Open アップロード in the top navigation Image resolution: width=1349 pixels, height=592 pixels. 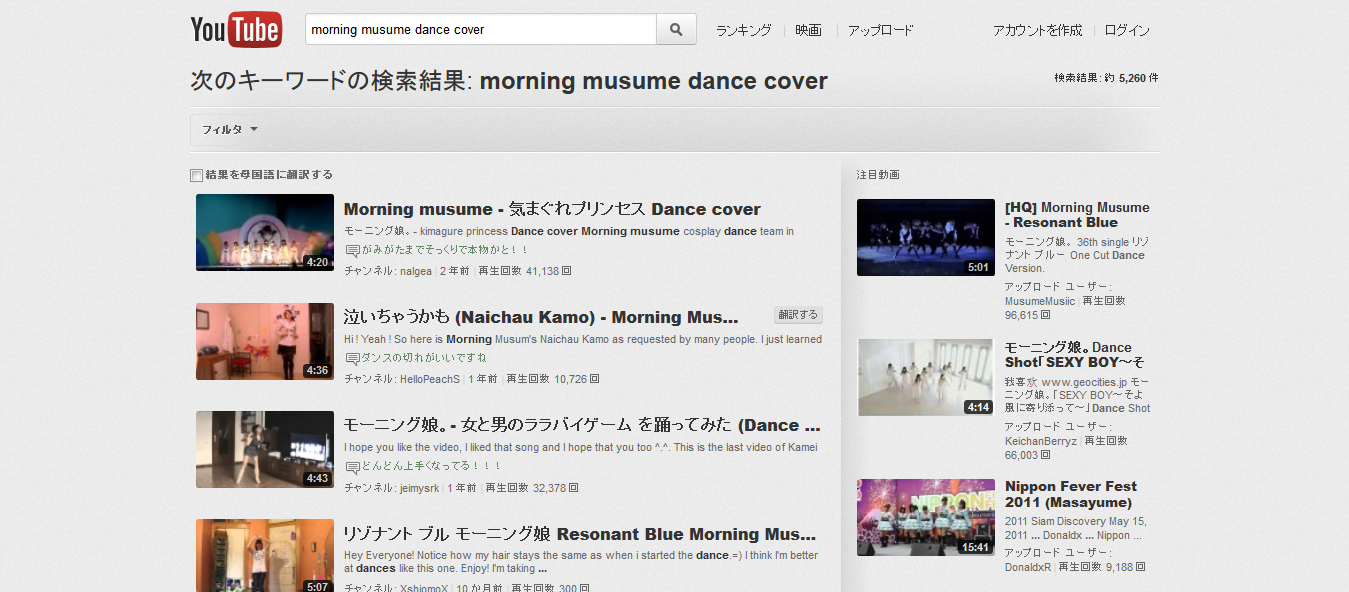(880, 30)
